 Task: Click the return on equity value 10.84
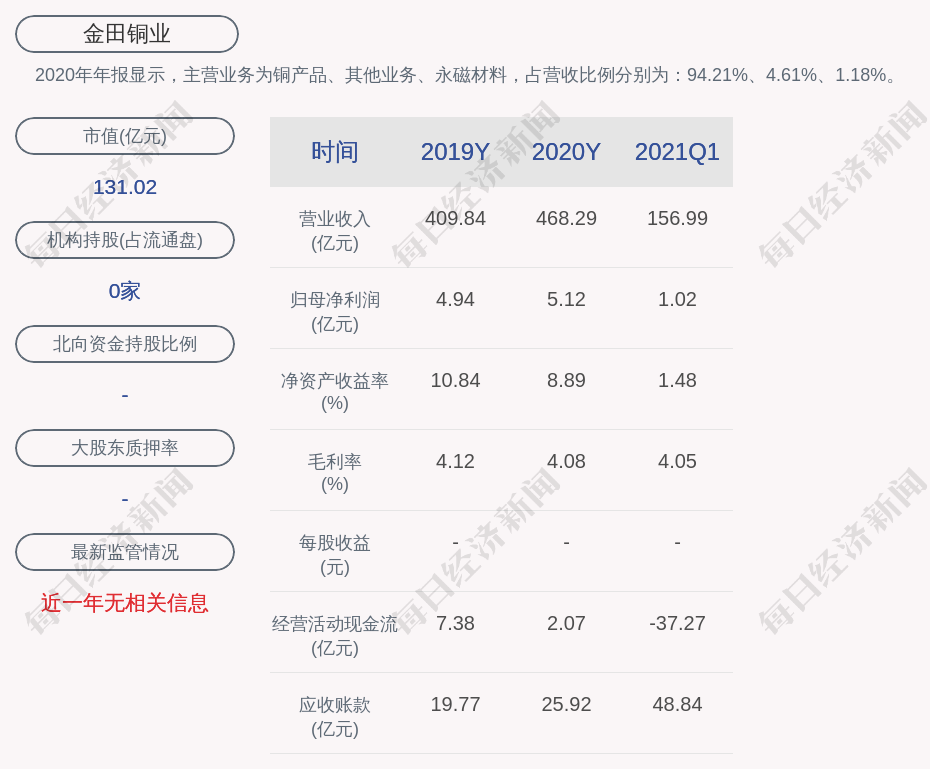pos(455,380)
